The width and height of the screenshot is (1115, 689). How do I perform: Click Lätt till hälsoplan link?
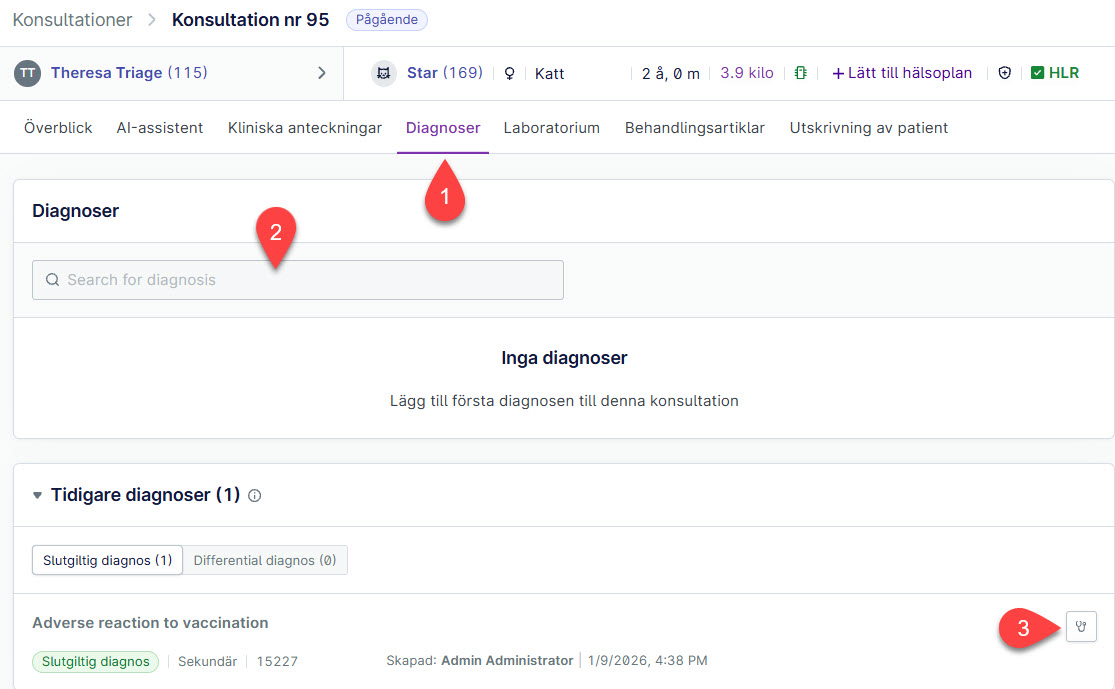(x=902, y=73)
